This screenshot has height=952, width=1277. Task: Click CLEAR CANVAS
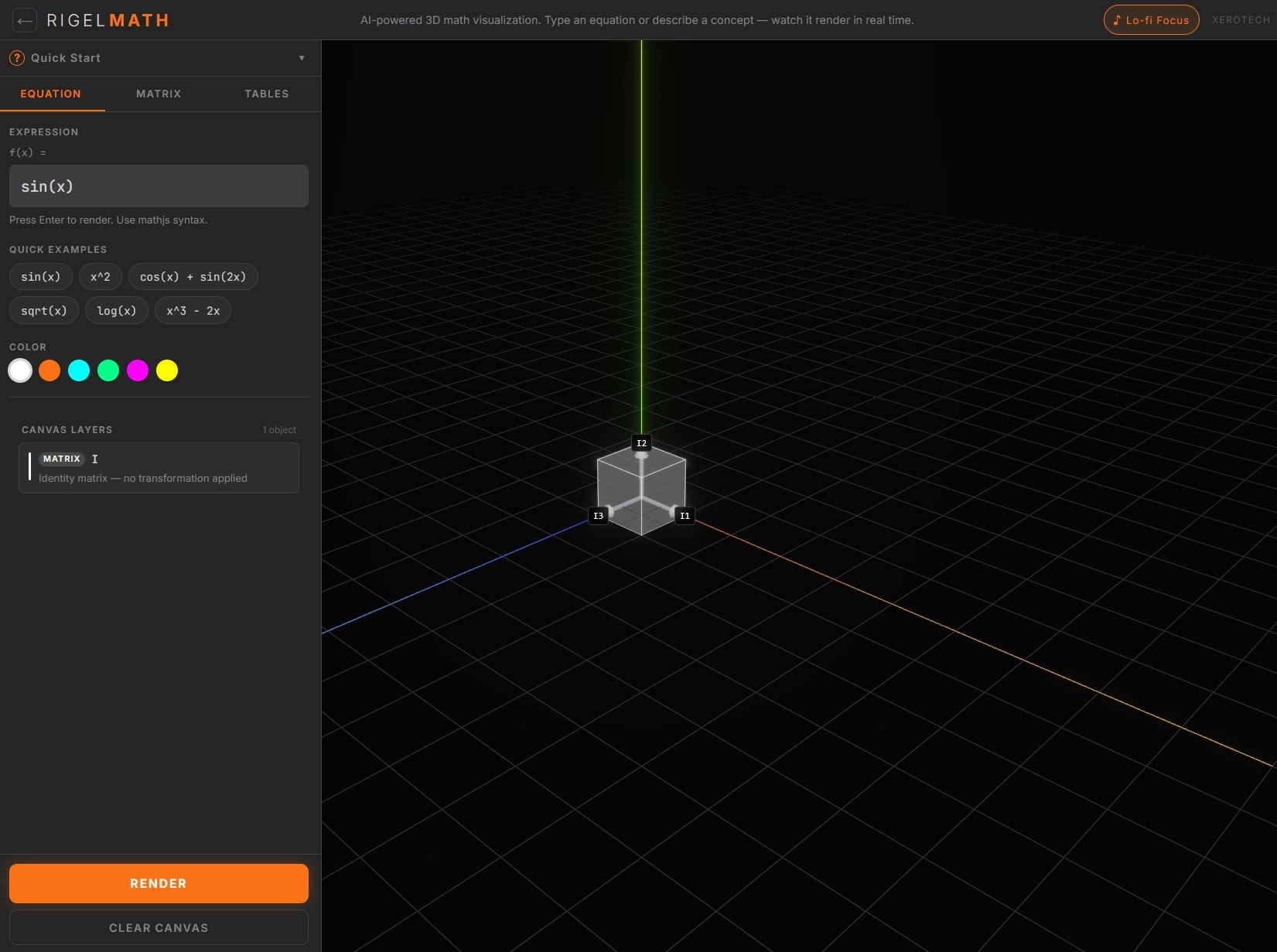click(x=158, y=927)
